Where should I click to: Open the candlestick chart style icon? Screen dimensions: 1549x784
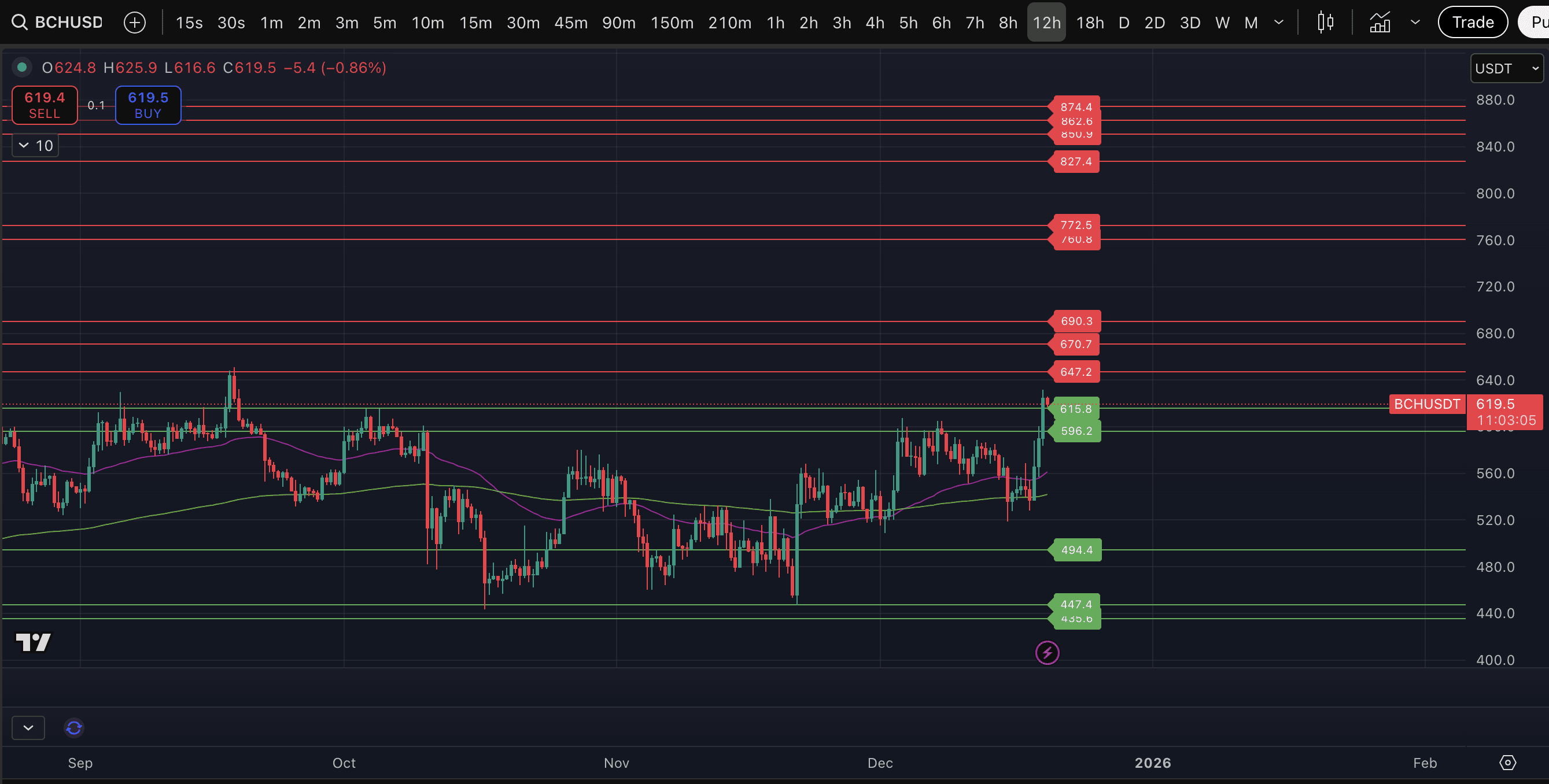1325,23
